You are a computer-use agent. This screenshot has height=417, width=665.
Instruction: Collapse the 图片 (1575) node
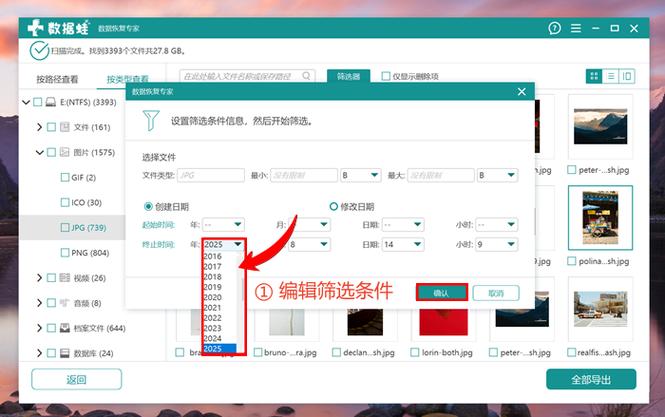(39, 152)
